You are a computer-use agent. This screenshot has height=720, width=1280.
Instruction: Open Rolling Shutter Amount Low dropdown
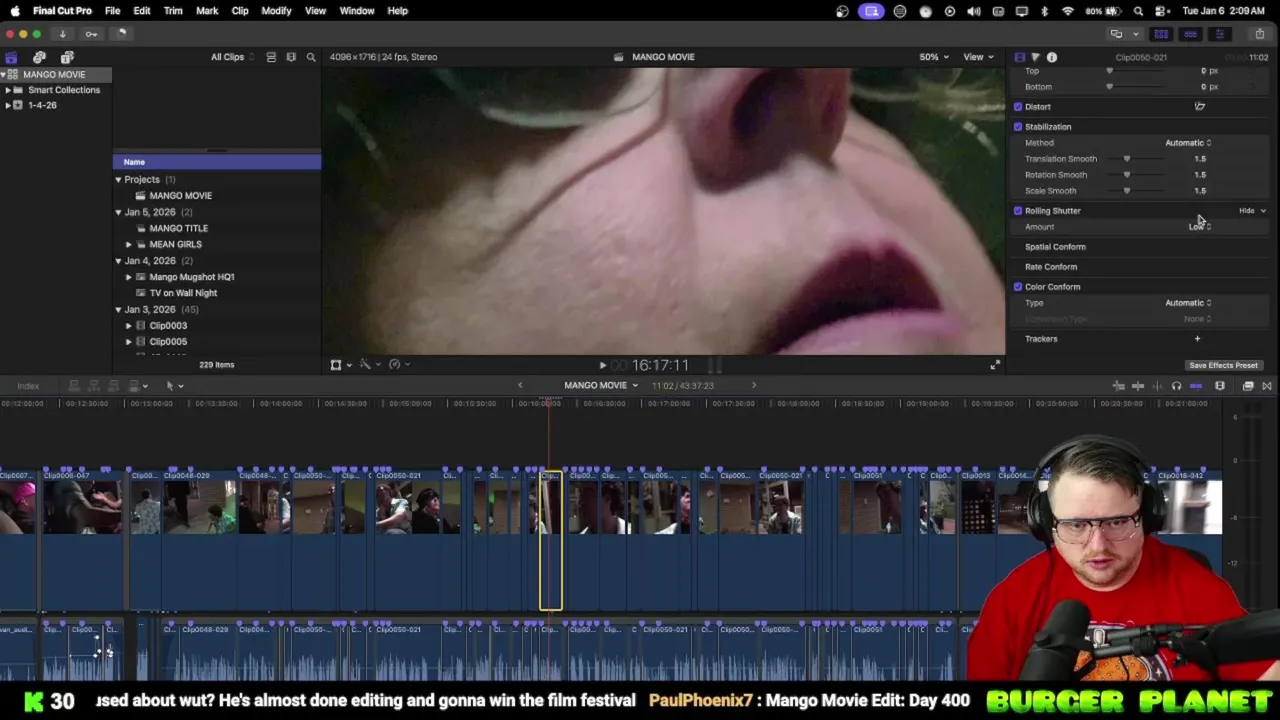pyautogui.click(x=1199, y=227)
